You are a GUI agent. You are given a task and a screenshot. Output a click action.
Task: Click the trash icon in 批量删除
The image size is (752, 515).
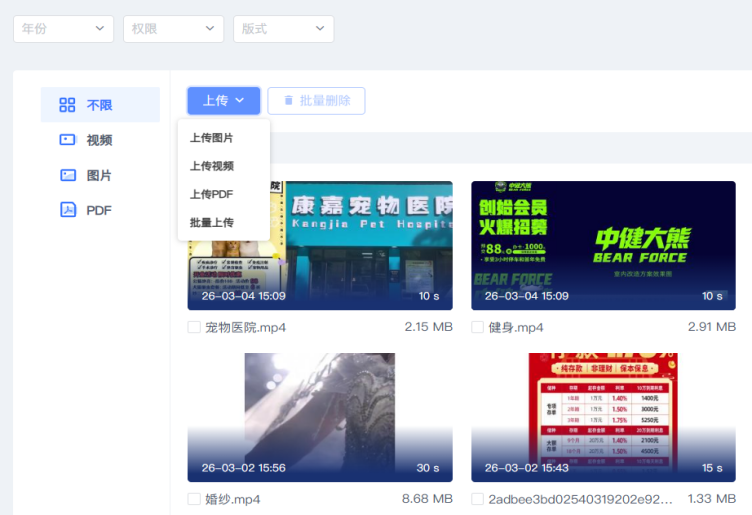tap(289, 101)
